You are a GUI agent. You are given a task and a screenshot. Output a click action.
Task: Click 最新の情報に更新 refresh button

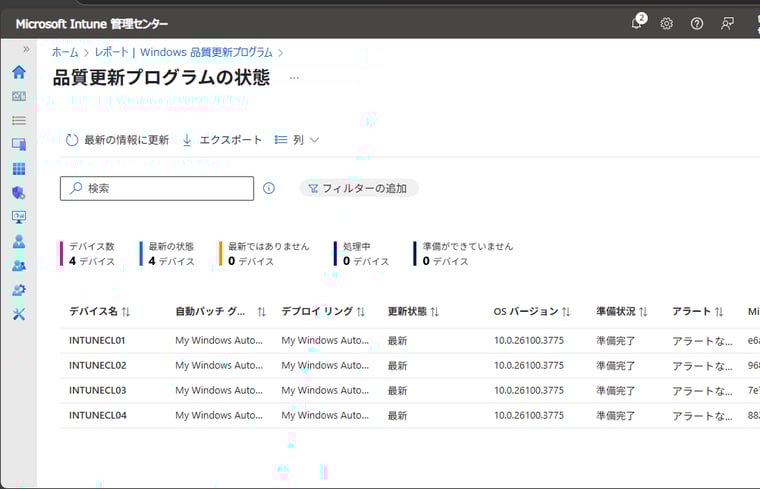(x=117, y=140)
